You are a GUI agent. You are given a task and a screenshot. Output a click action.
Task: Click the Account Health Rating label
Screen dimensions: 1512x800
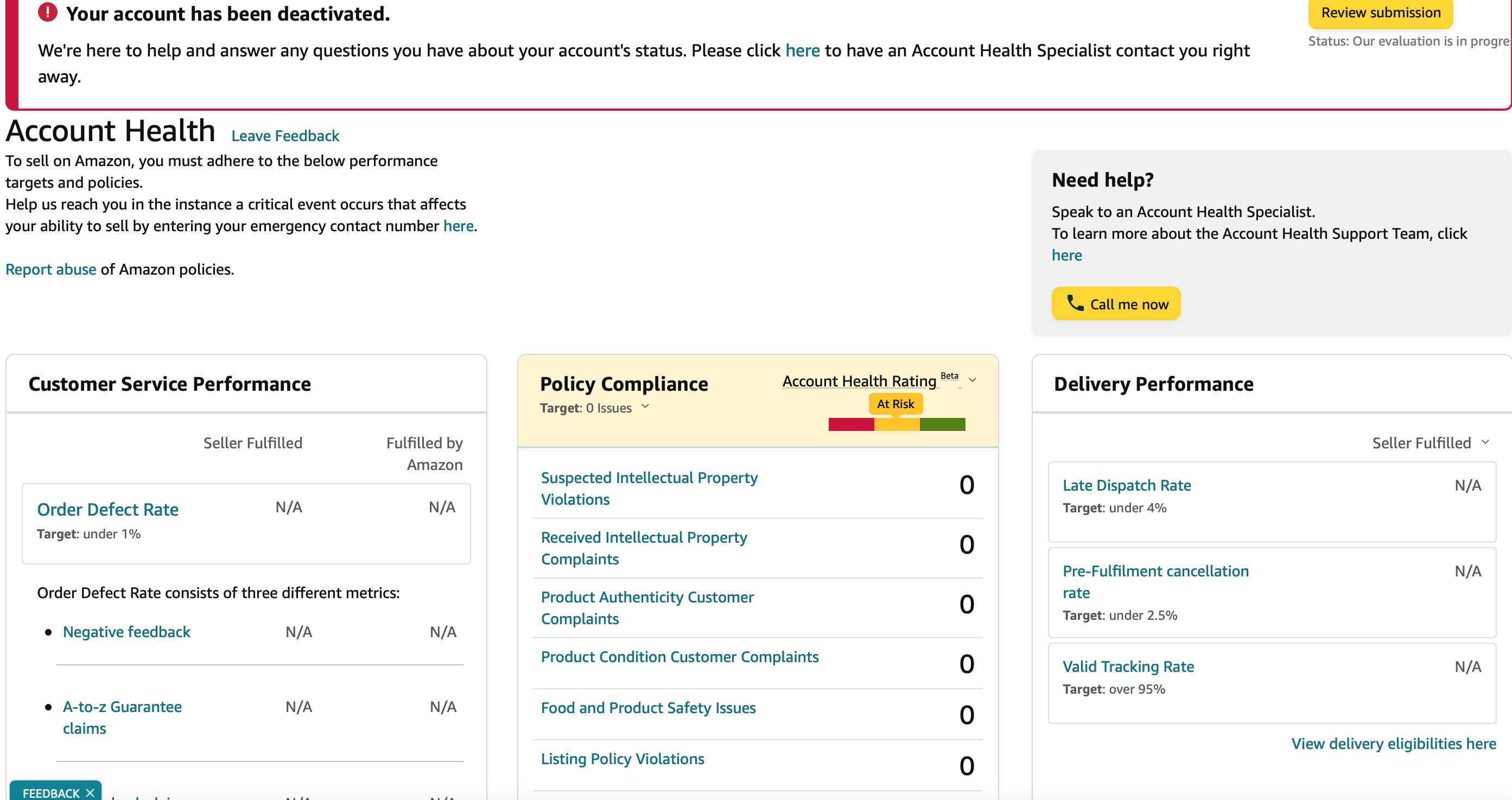click(859, 381)
